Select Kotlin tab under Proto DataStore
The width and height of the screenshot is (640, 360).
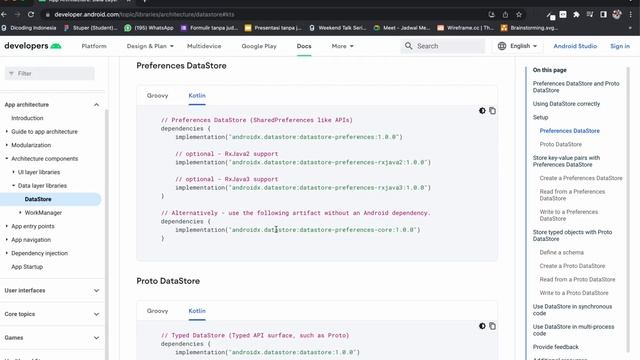pos(197,311)
